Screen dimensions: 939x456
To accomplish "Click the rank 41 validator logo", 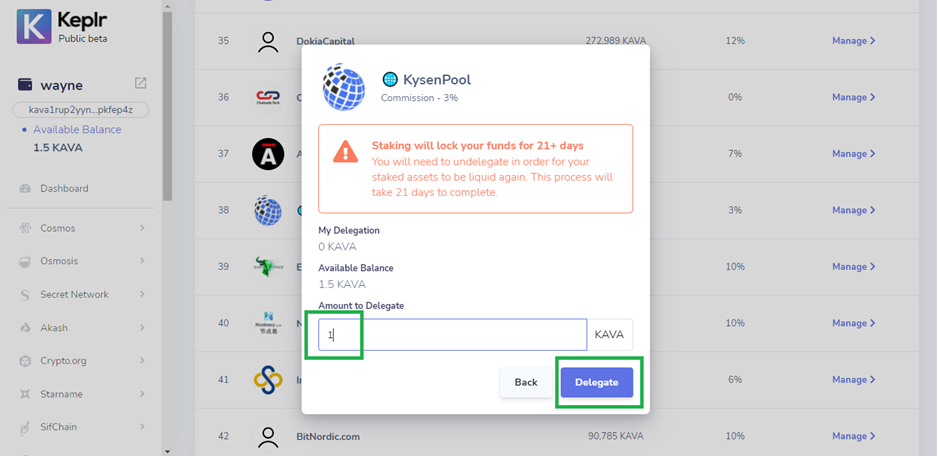I will pos(267,380).
